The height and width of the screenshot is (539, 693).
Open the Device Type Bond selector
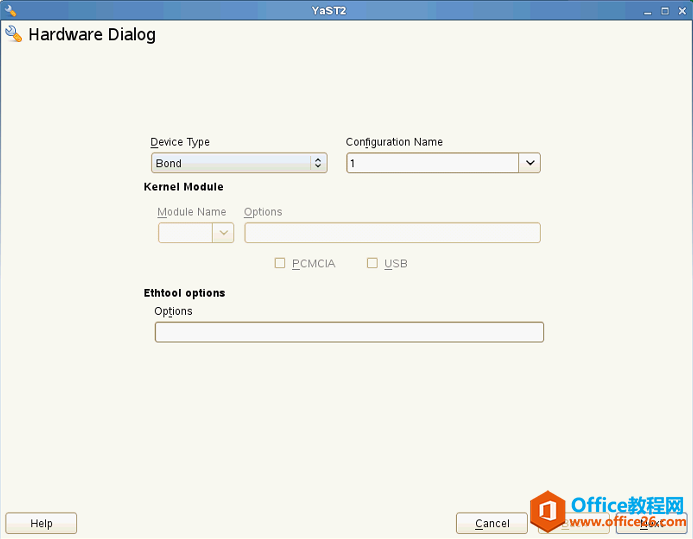(x=239, y=163)
